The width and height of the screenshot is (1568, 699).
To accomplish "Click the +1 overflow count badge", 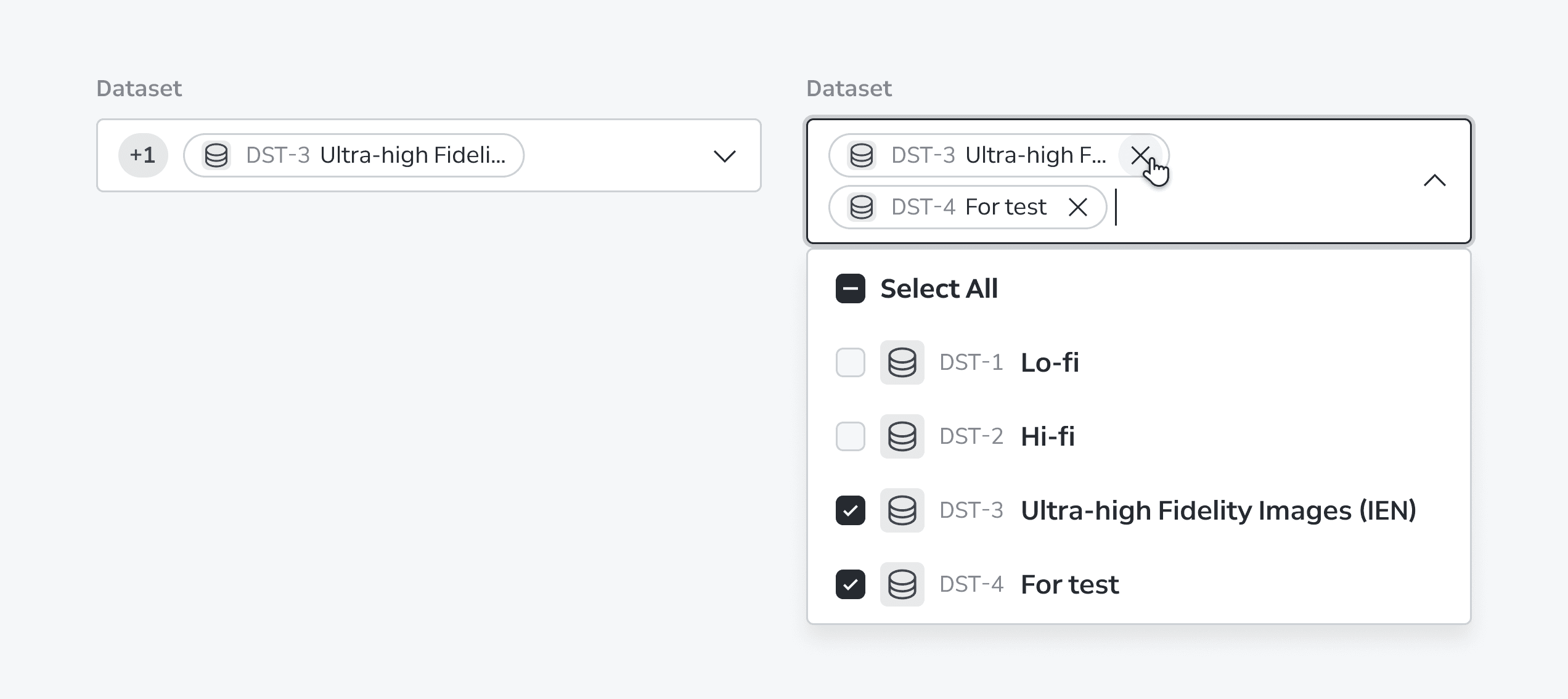I will 143,155.
